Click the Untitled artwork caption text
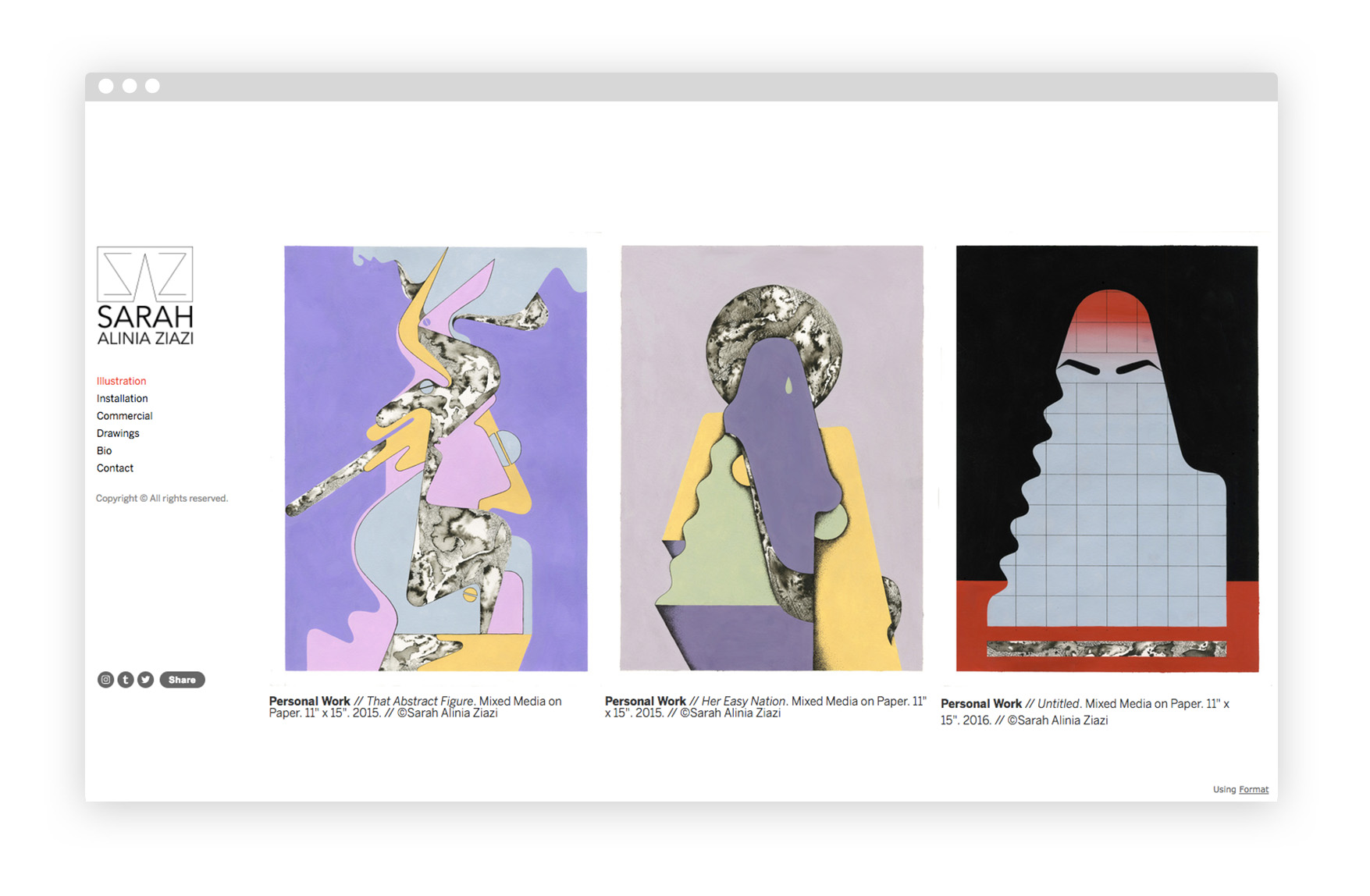Viewport: 1370px width, 896px height. coord(1085,712)
